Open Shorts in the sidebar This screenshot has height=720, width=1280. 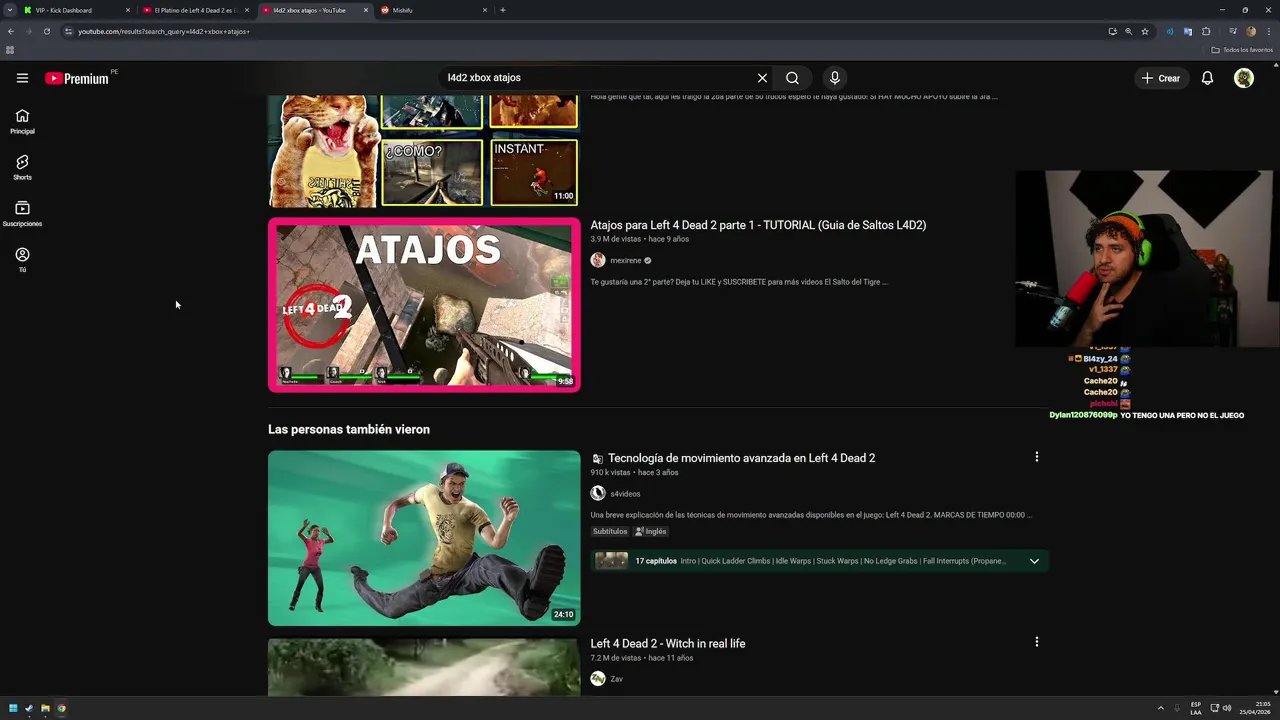(x=22, y=167)
